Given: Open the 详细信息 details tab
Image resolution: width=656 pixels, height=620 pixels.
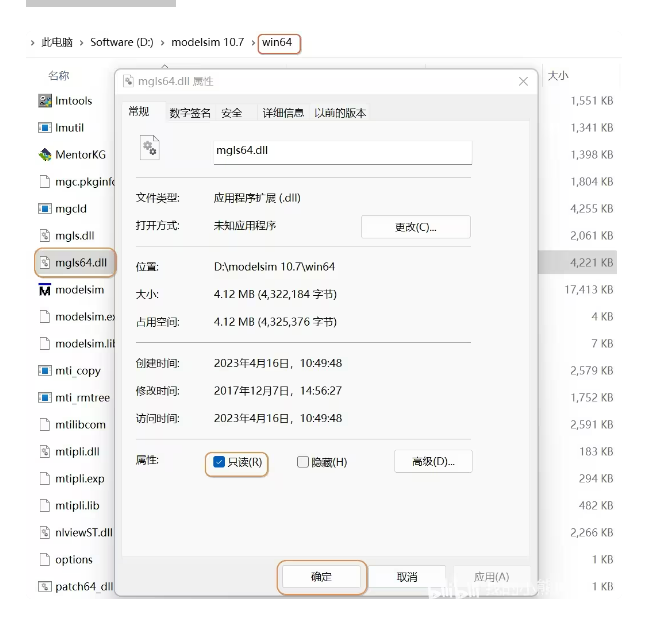Looking at the screenshot, I should pyautogui.click(x=283, y=113).
